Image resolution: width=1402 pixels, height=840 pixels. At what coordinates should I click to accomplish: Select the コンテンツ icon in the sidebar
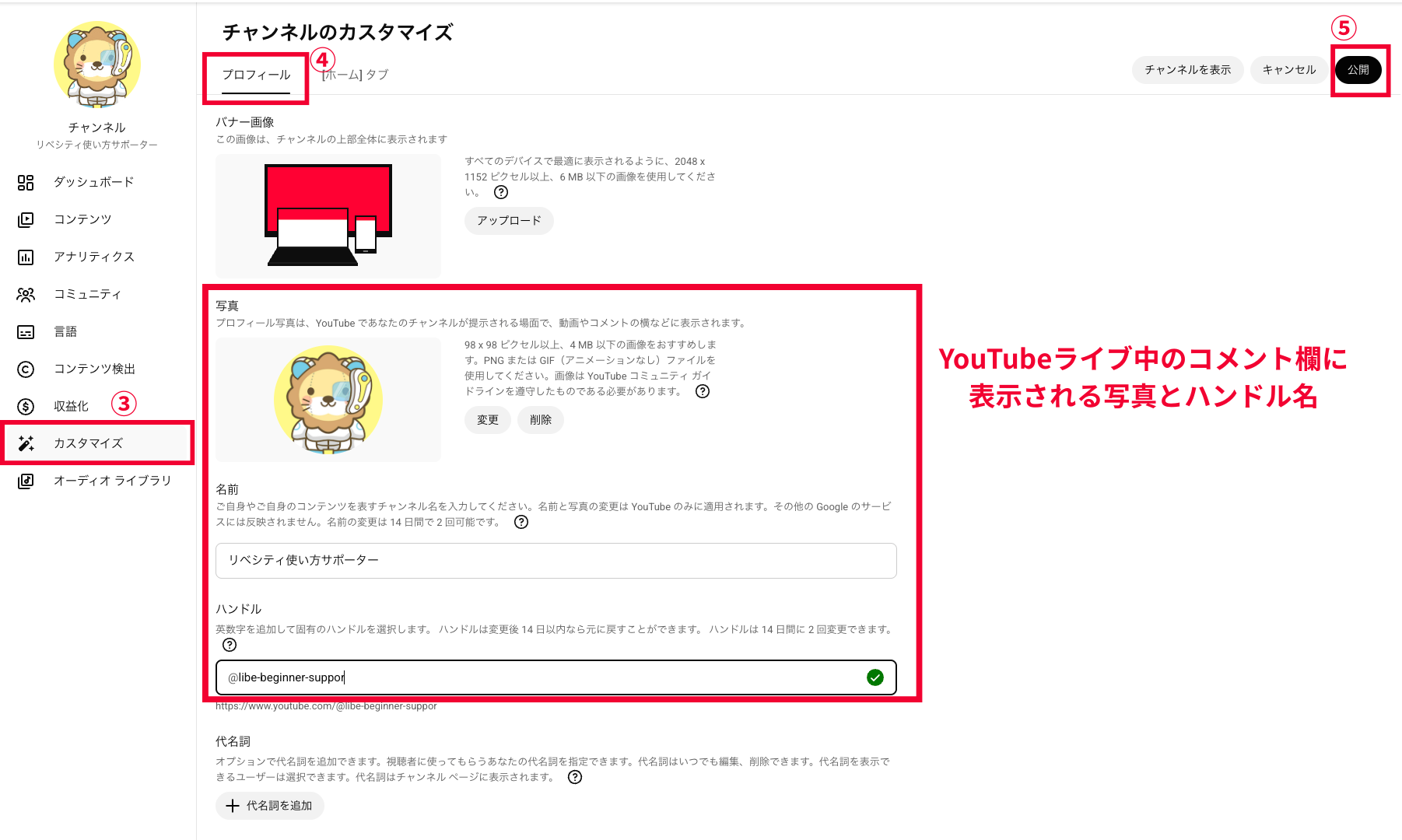[x=26, y=219]
